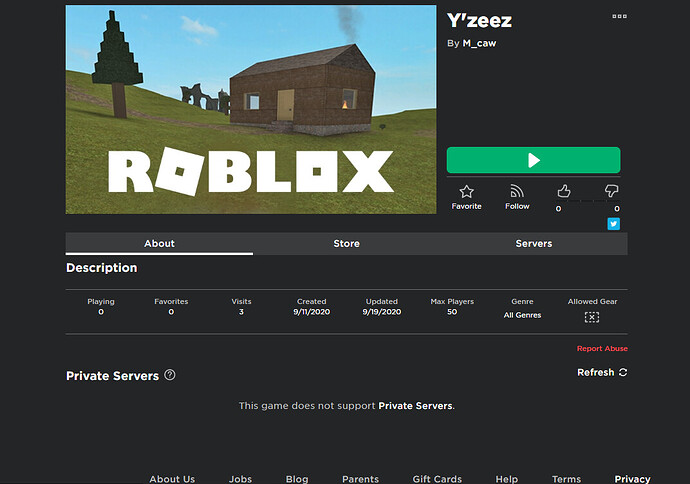Open the Blog footer link

(297, 479)
